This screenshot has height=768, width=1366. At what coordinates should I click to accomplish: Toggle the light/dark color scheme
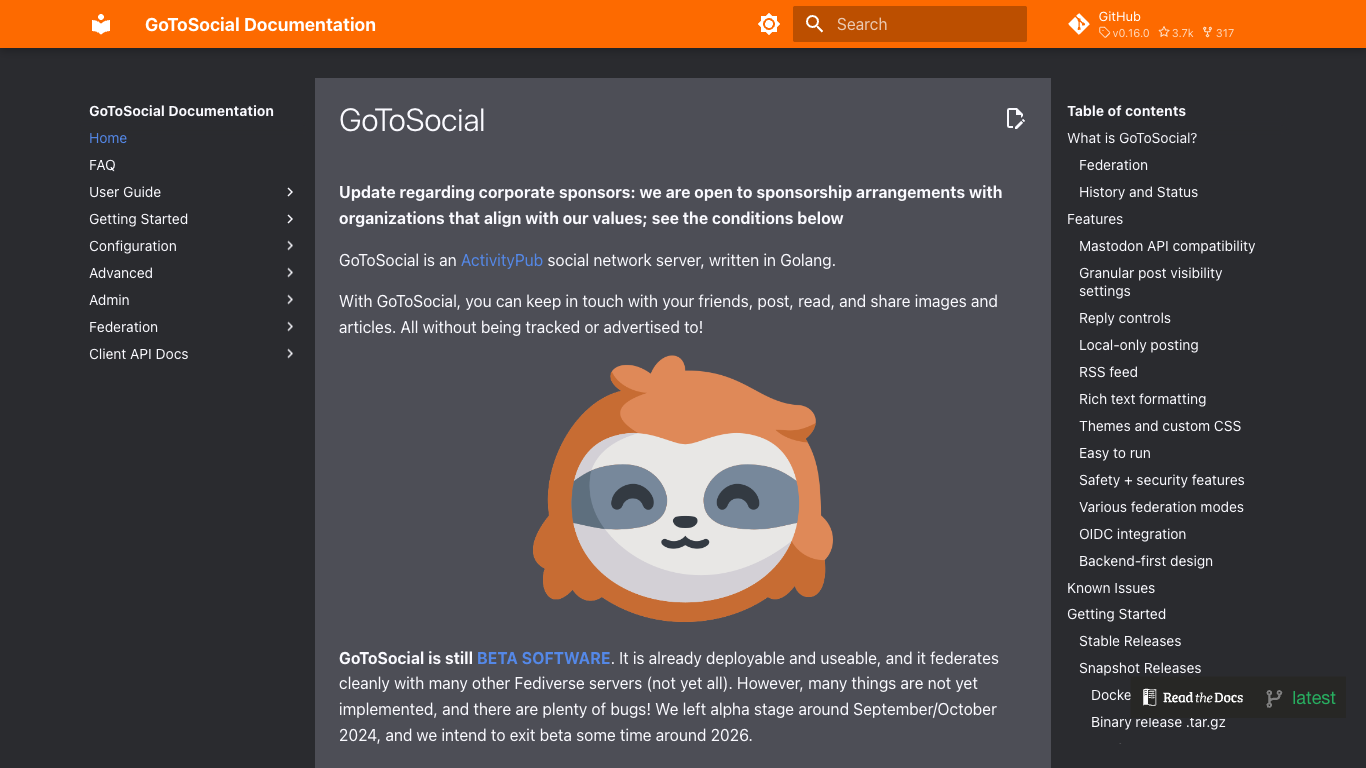coord(769,24)
